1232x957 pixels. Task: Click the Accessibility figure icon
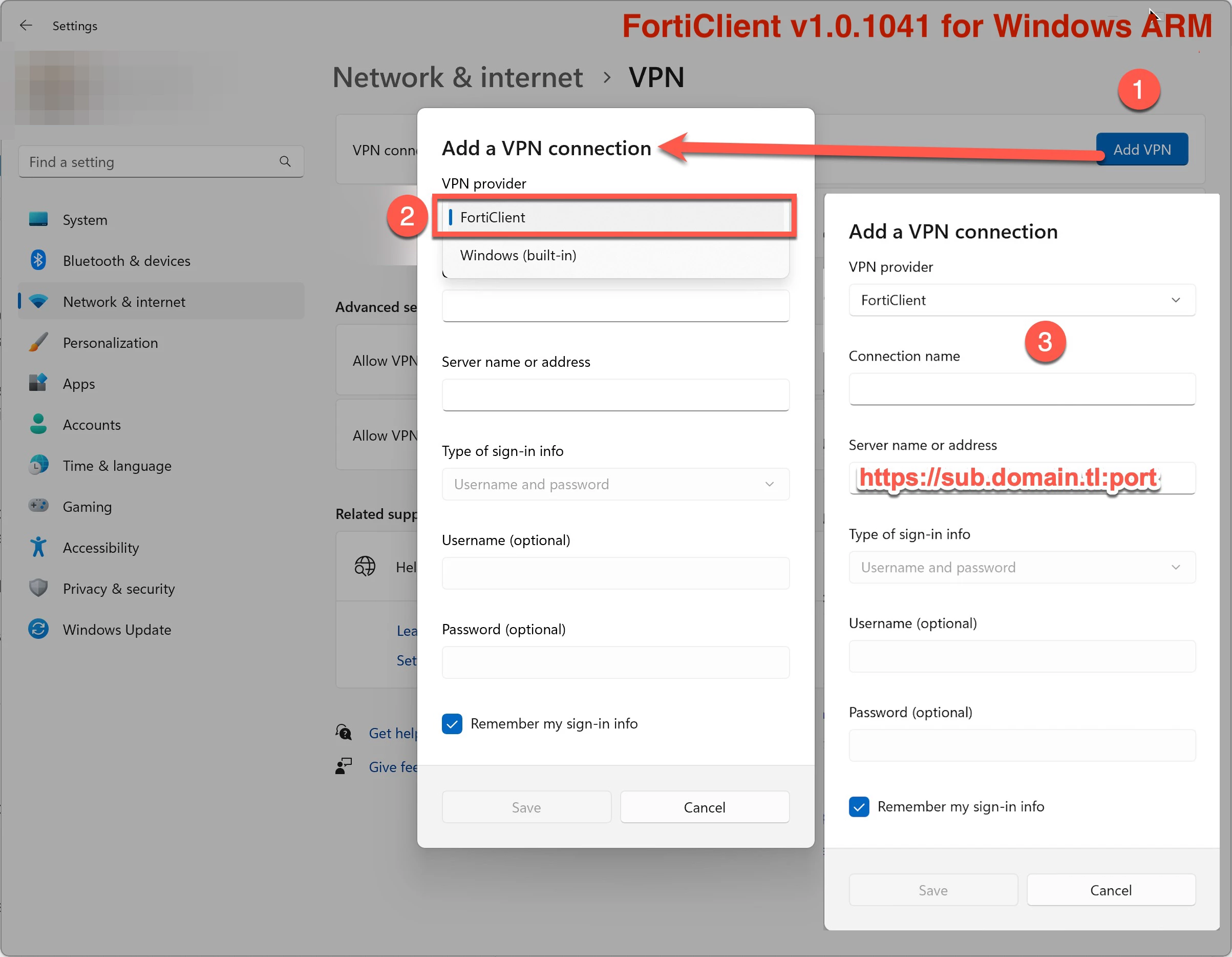38,547
